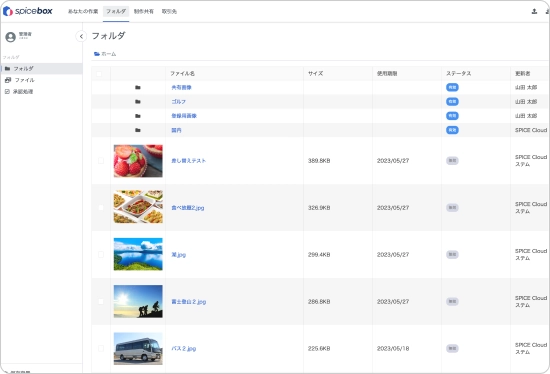Click the 389.8KB size cell
Image resolution: width=550 pixels, height=374 pixels.
point(319,161)
